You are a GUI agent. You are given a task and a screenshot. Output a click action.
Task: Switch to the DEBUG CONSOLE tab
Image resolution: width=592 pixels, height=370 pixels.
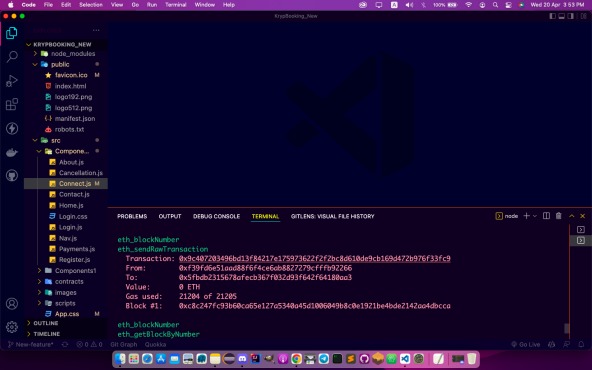[x=216, y=216]
